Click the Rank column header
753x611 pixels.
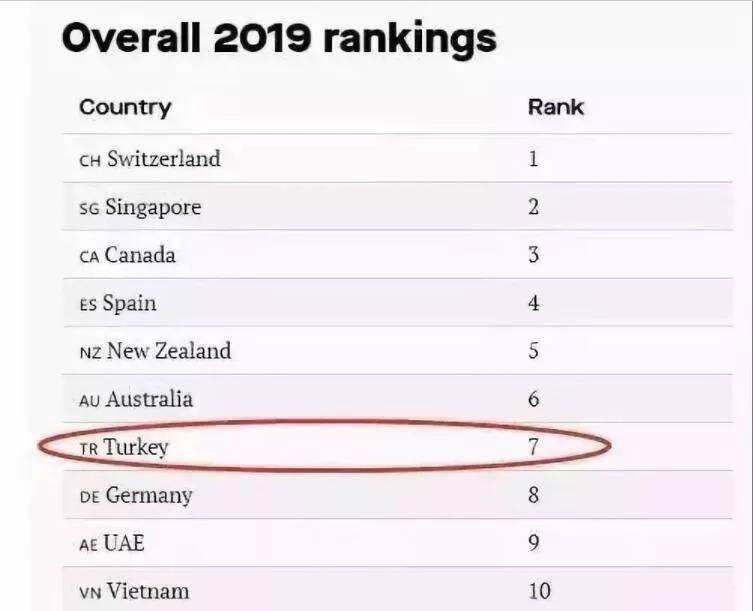[555, 107]
